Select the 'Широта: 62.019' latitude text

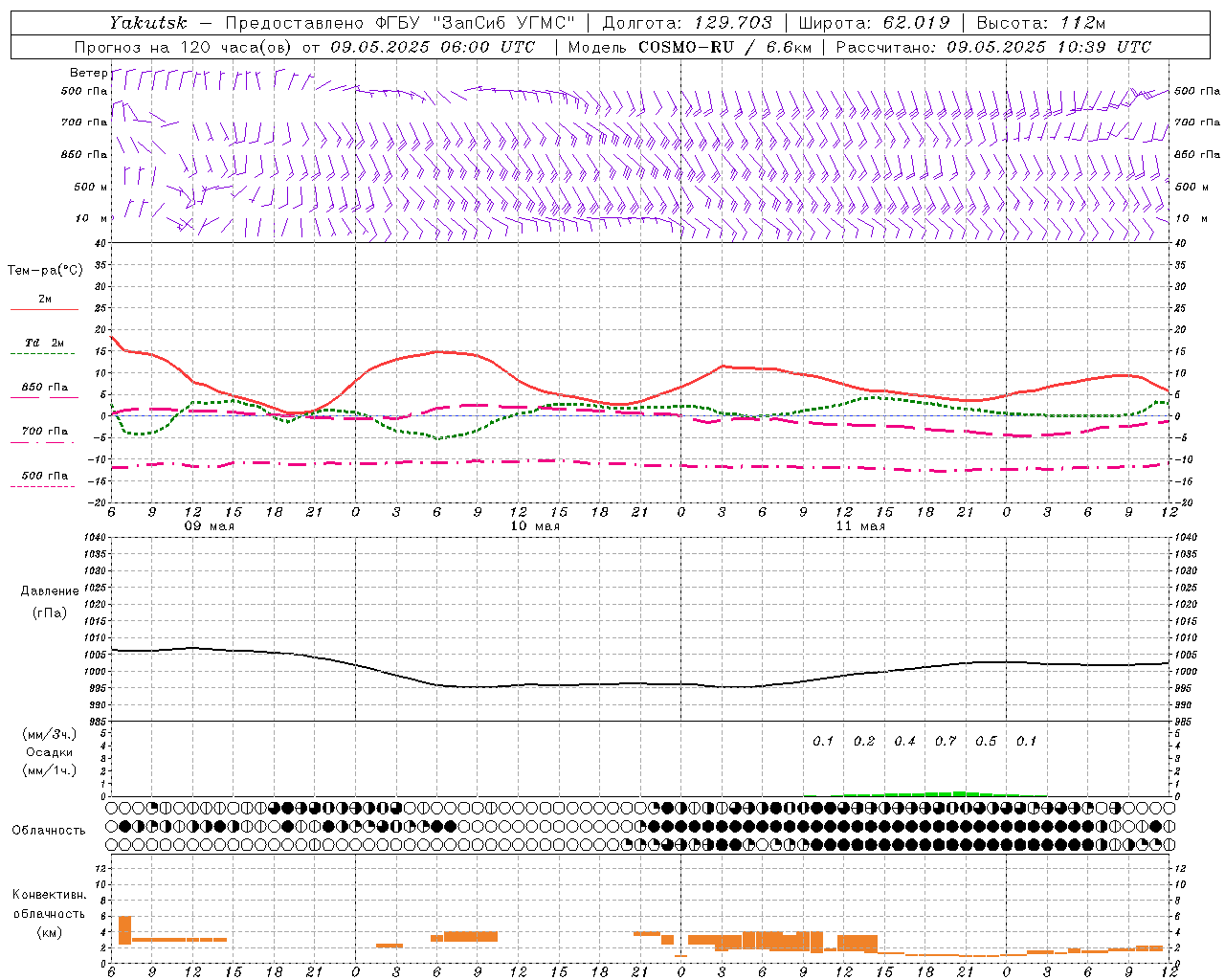coord(875,23)
